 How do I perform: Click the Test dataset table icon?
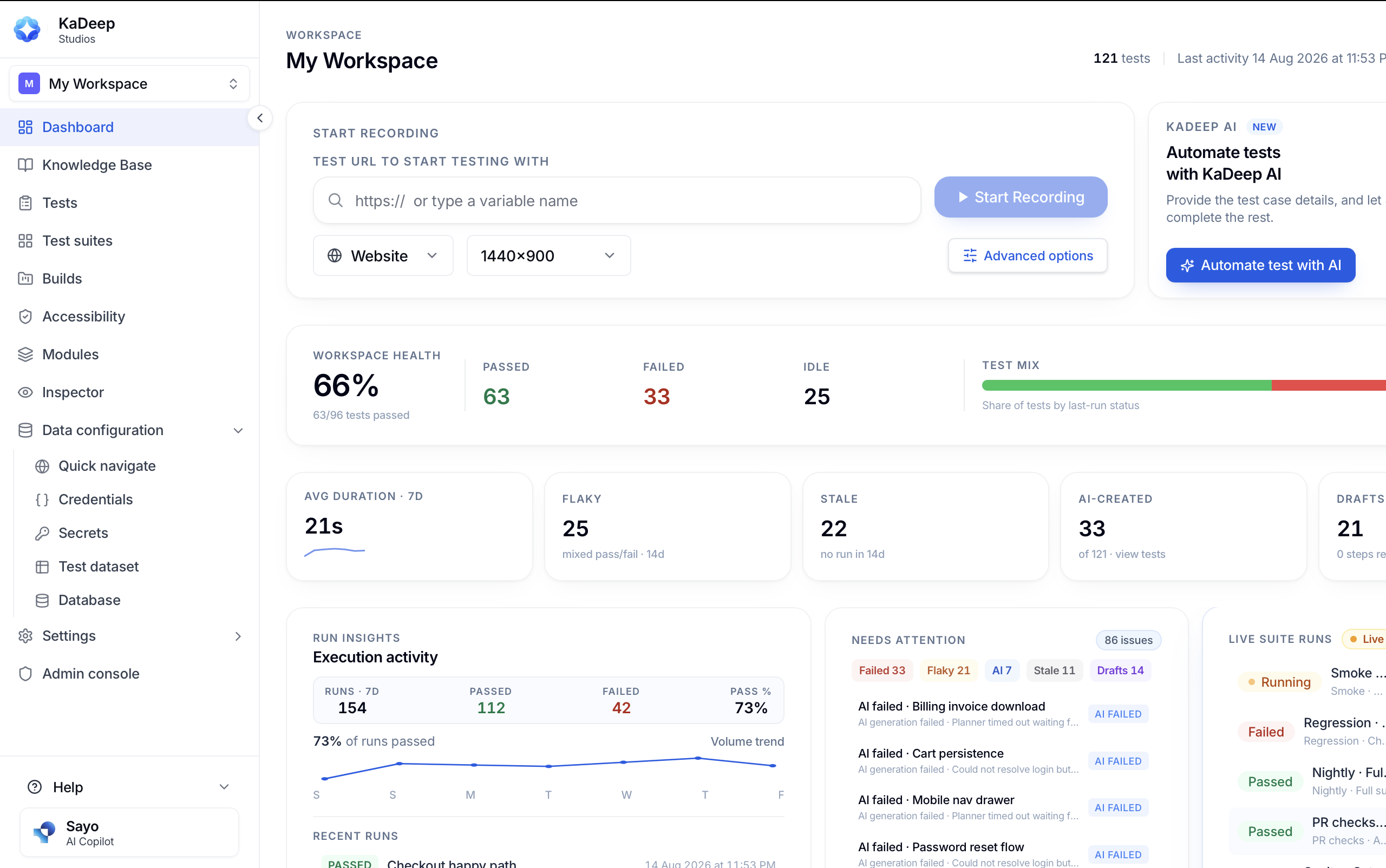pyautogui.click(x=42, y=567)
